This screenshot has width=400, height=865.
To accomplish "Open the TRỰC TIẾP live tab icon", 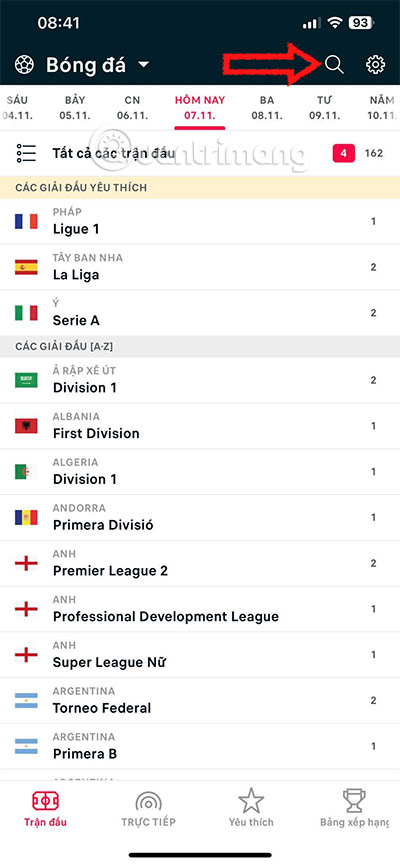I will click(x=148, y=800).
